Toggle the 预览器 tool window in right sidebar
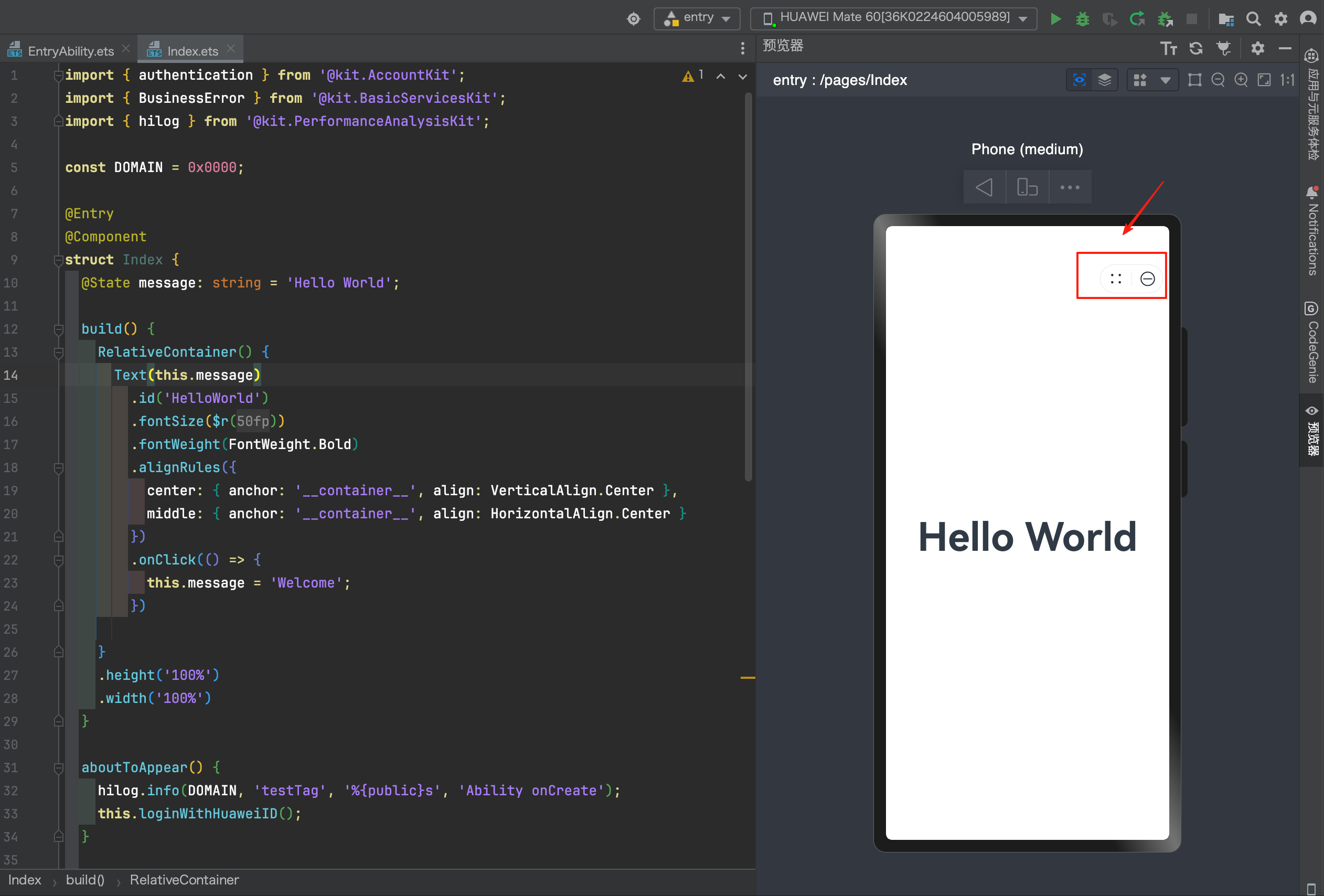Image resolution: width=1324 pixels, height=896 pixels. (x=1312, y=431)
